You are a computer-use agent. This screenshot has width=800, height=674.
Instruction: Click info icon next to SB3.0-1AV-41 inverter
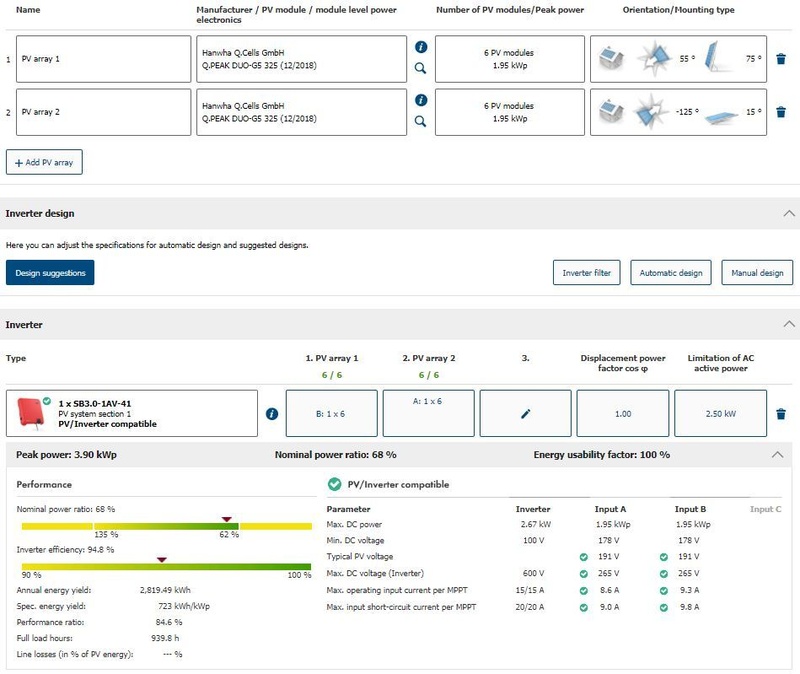coord(271,413)
